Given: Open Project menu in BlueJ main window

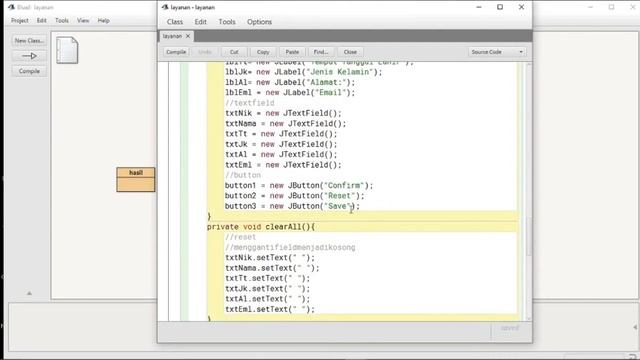Looking at the screenshot, I should click(20, 20).
